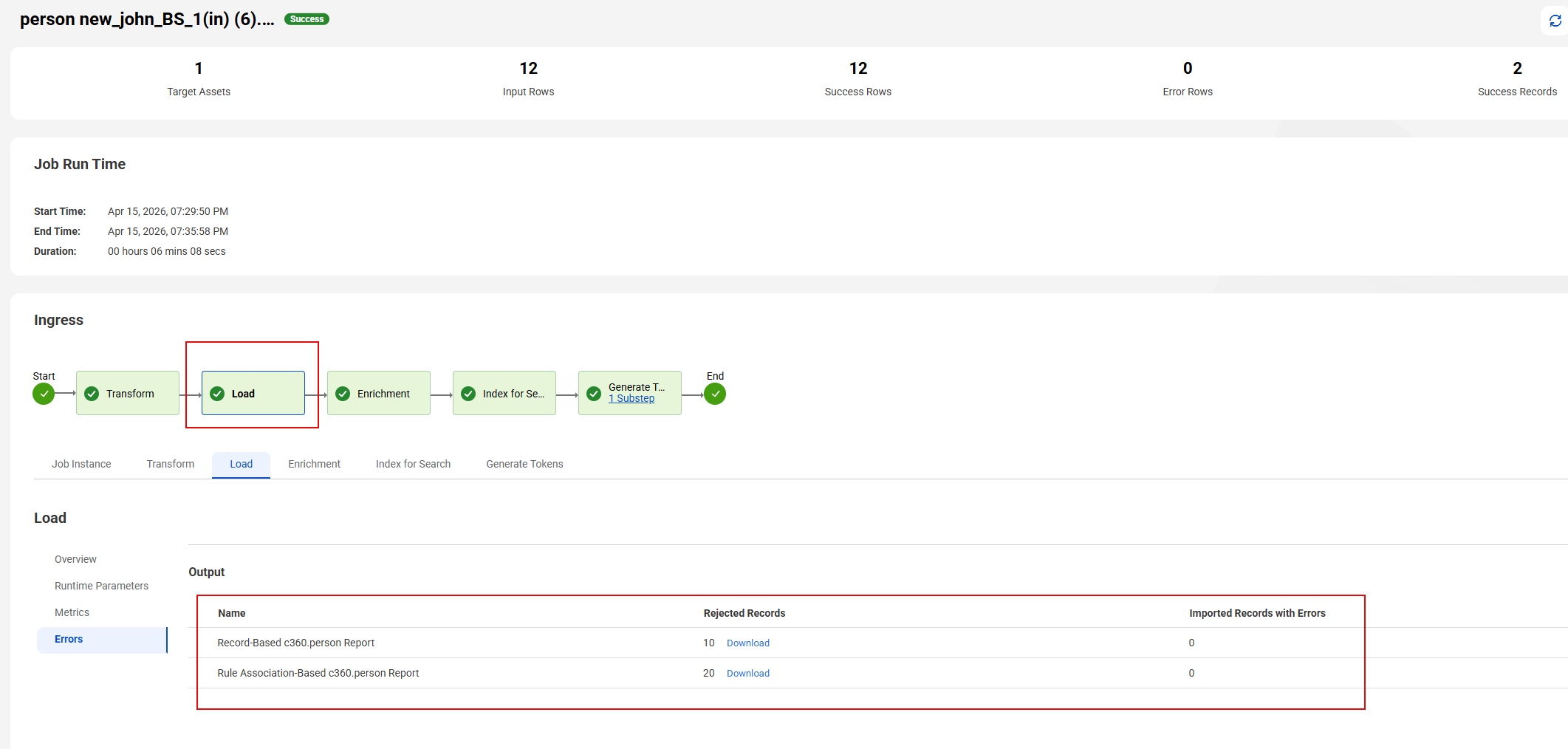
Task: Switch to the Transform tab
Action: click(171, 464)
